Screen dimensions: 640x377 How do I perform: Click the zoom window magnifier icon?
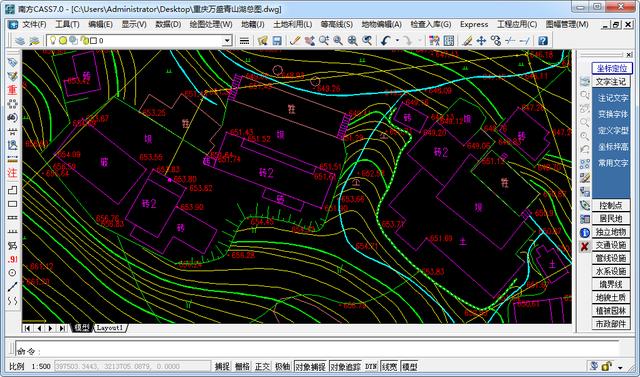pyautogui.click(x=338, y=40)
